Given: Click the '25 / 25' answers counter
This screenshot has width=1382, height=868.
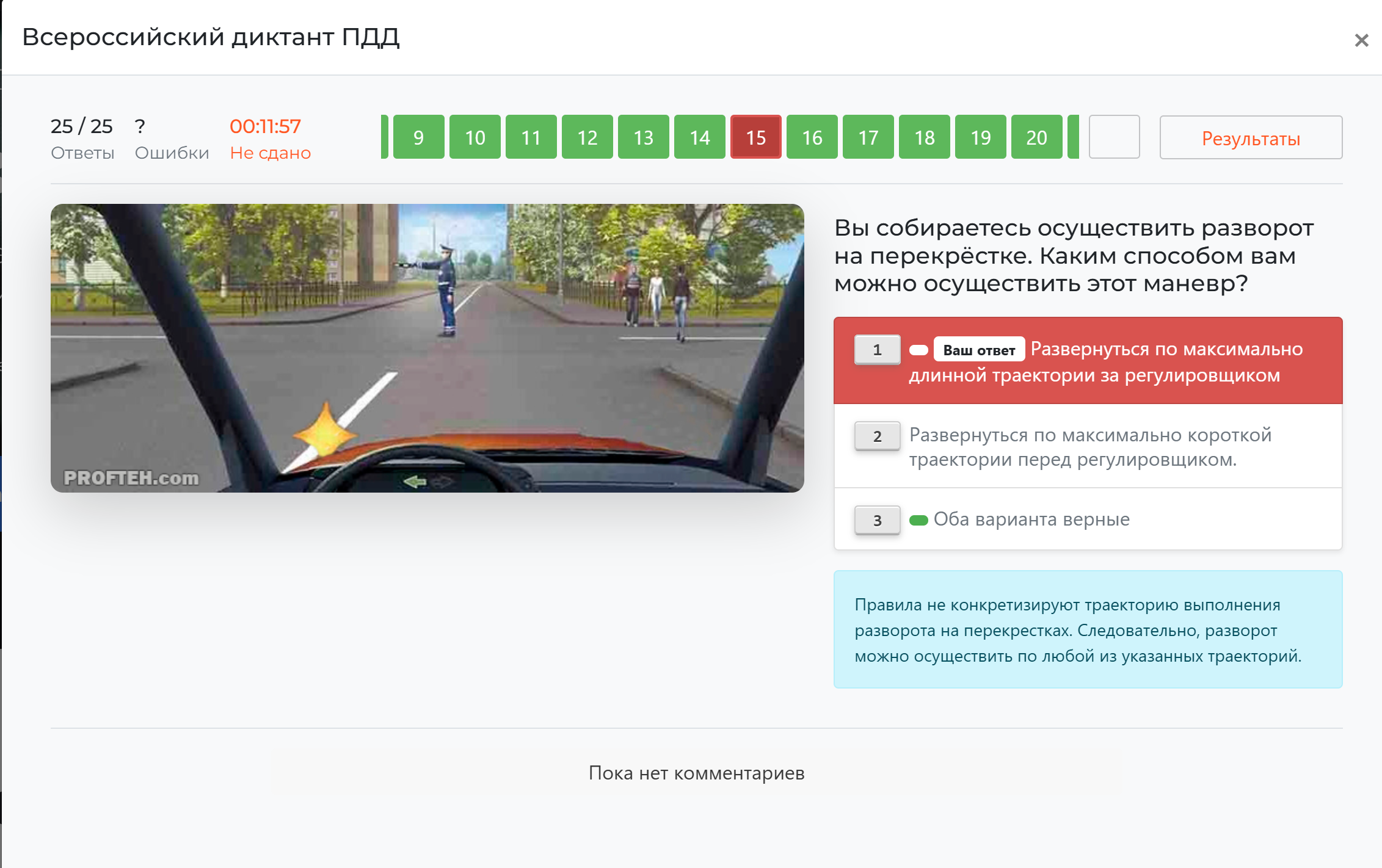Looking at the screenshot, I should pos(81,126).
